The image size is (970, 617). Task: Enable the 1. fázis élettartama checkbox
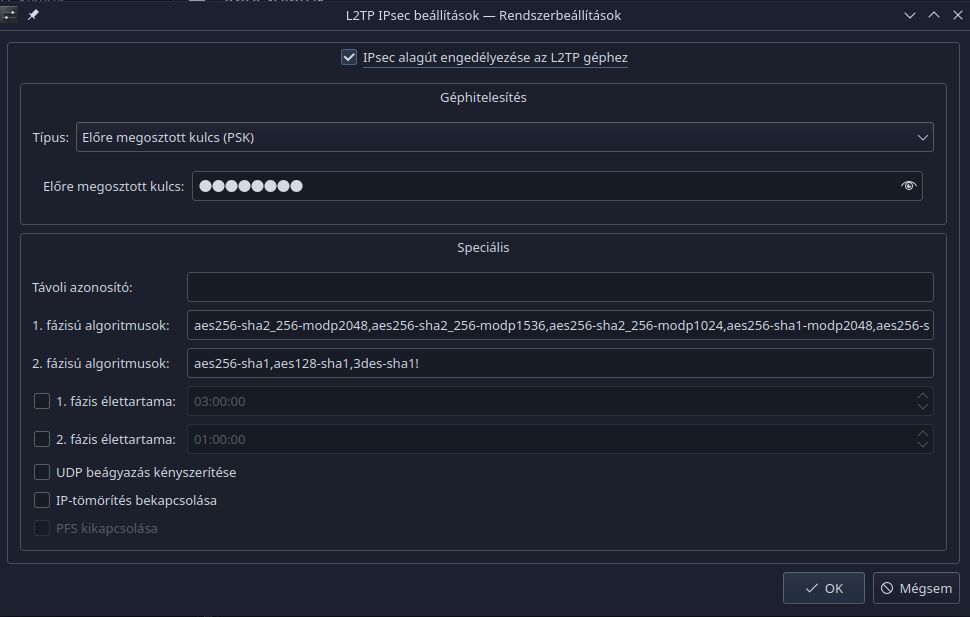41,401
